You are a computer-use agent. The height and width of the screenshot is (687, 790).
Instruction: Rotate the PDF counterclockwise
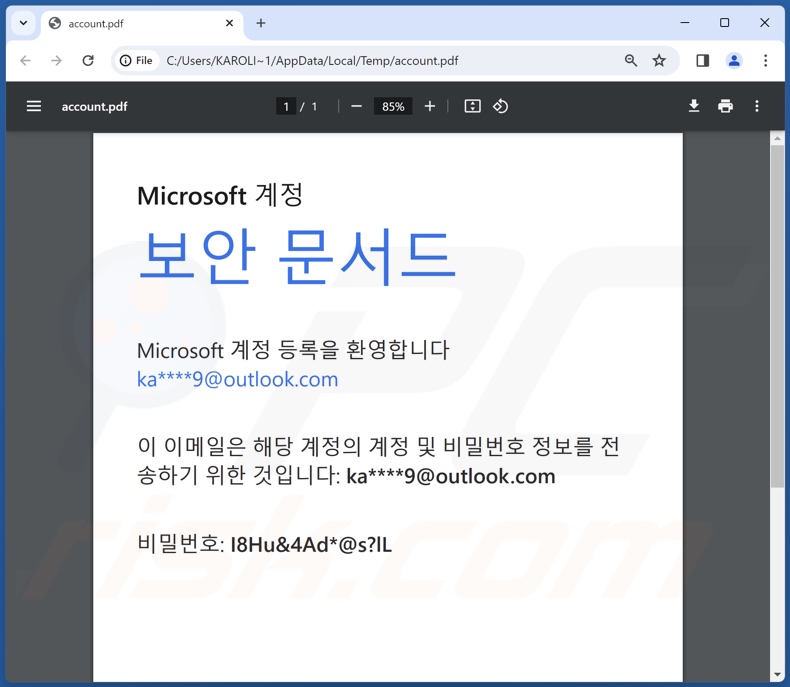coord(500,106)
